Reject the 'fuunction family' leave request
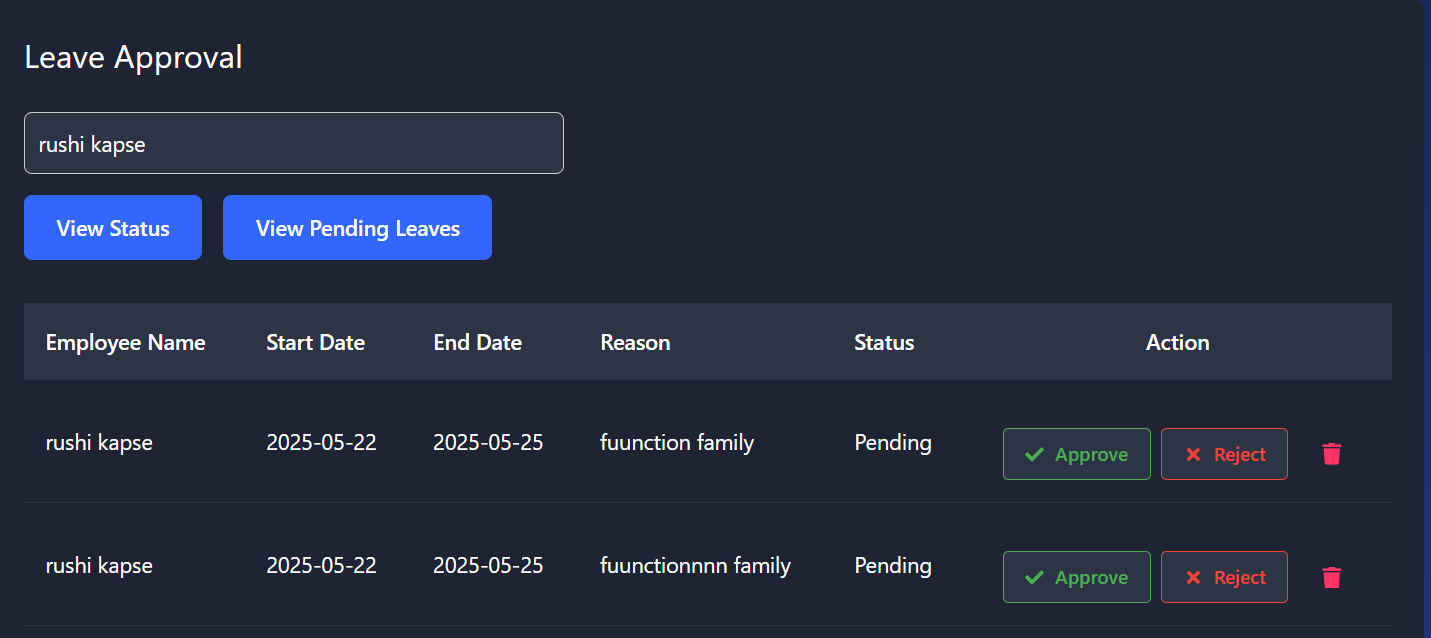The image size is (1431, 638). [x=1224, y=454]
